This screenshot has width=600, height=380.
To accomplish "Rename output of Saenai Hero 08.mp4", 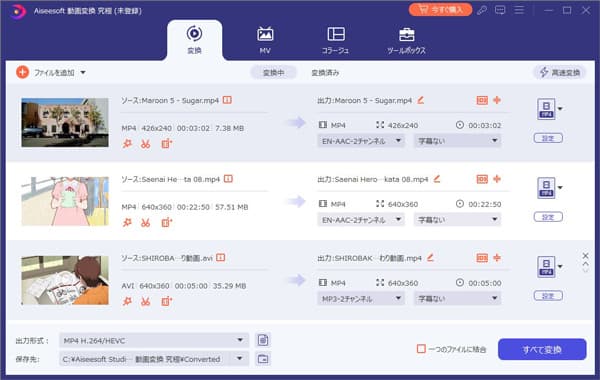I will [437, 179].
